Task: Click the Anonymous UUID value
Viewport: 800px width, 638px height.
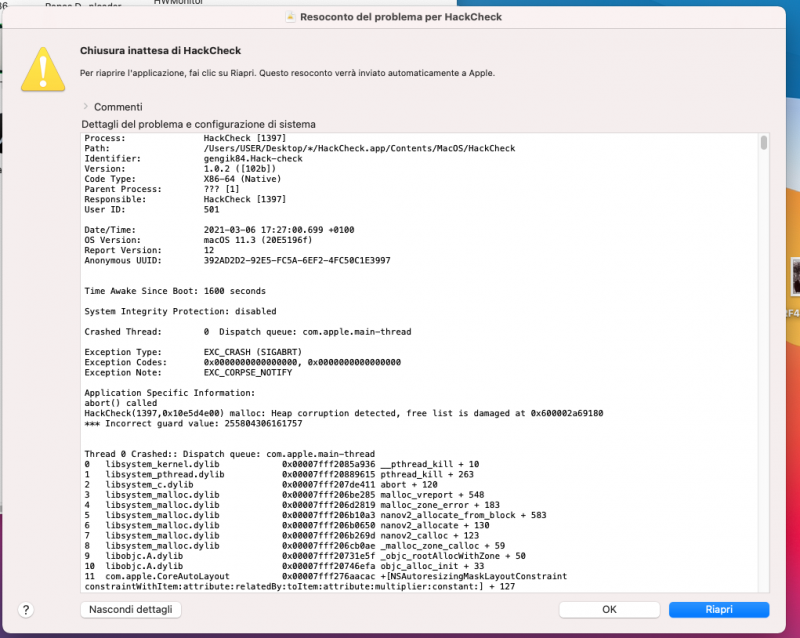Action: 297,260
